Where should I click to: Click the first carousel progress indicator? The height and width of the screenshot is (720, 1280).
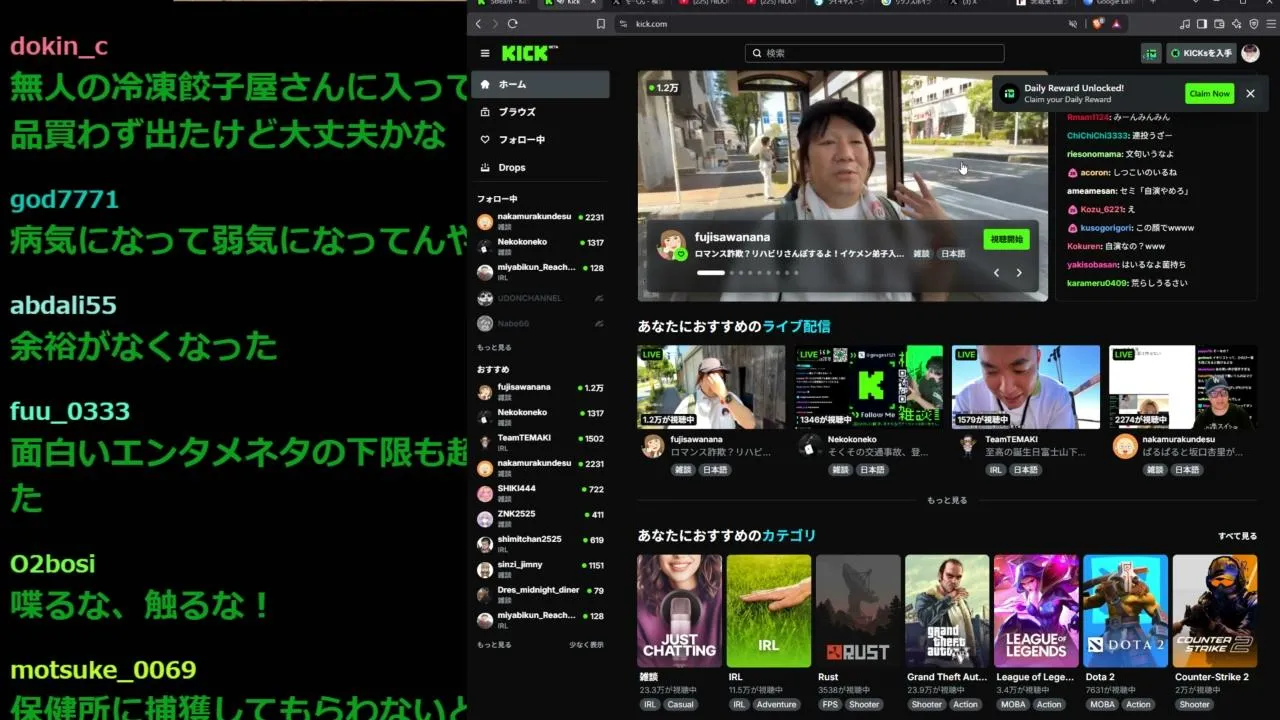[x=710, y=273]
